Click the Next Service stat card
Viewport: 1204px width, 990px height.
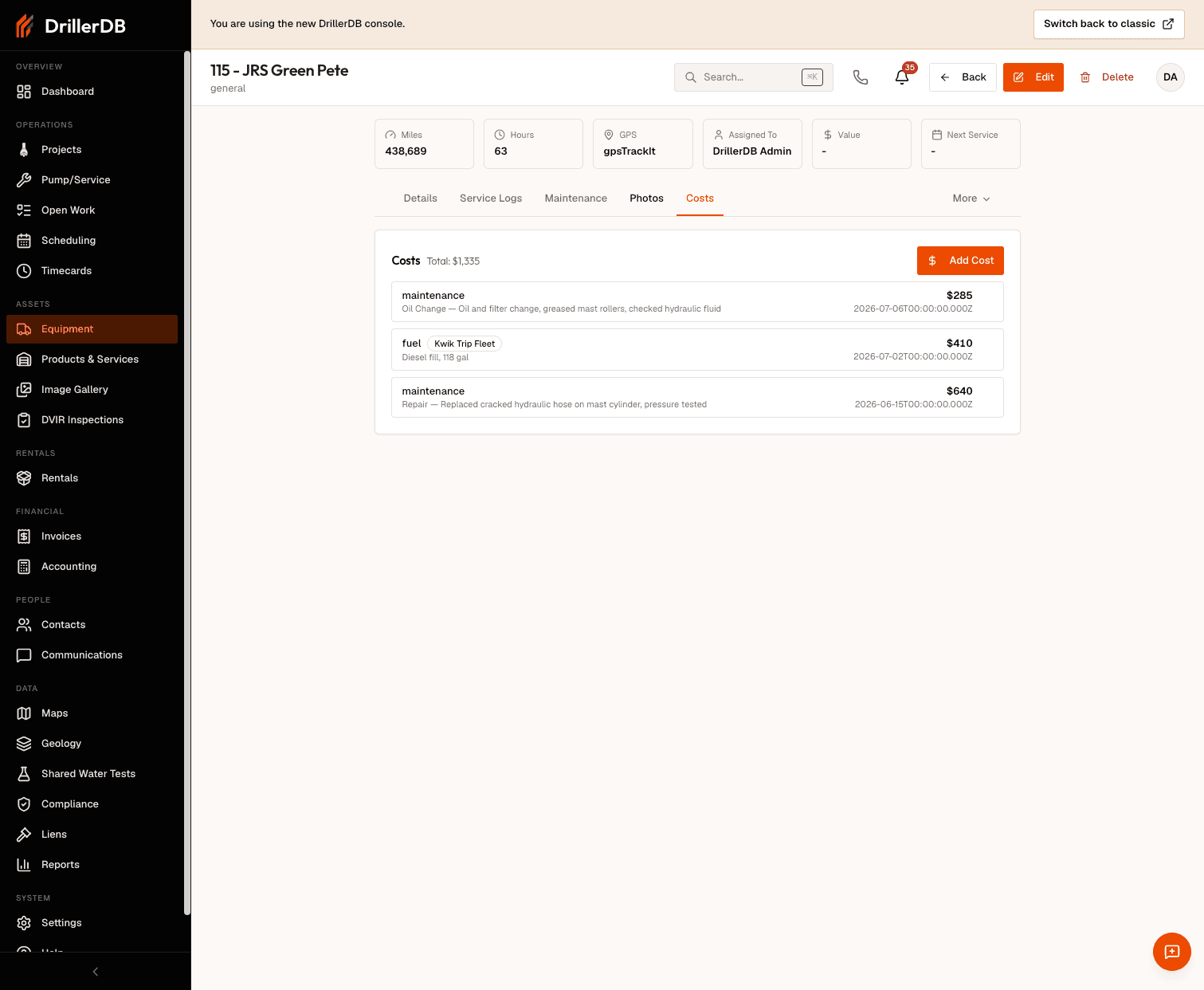pos(971,143)
